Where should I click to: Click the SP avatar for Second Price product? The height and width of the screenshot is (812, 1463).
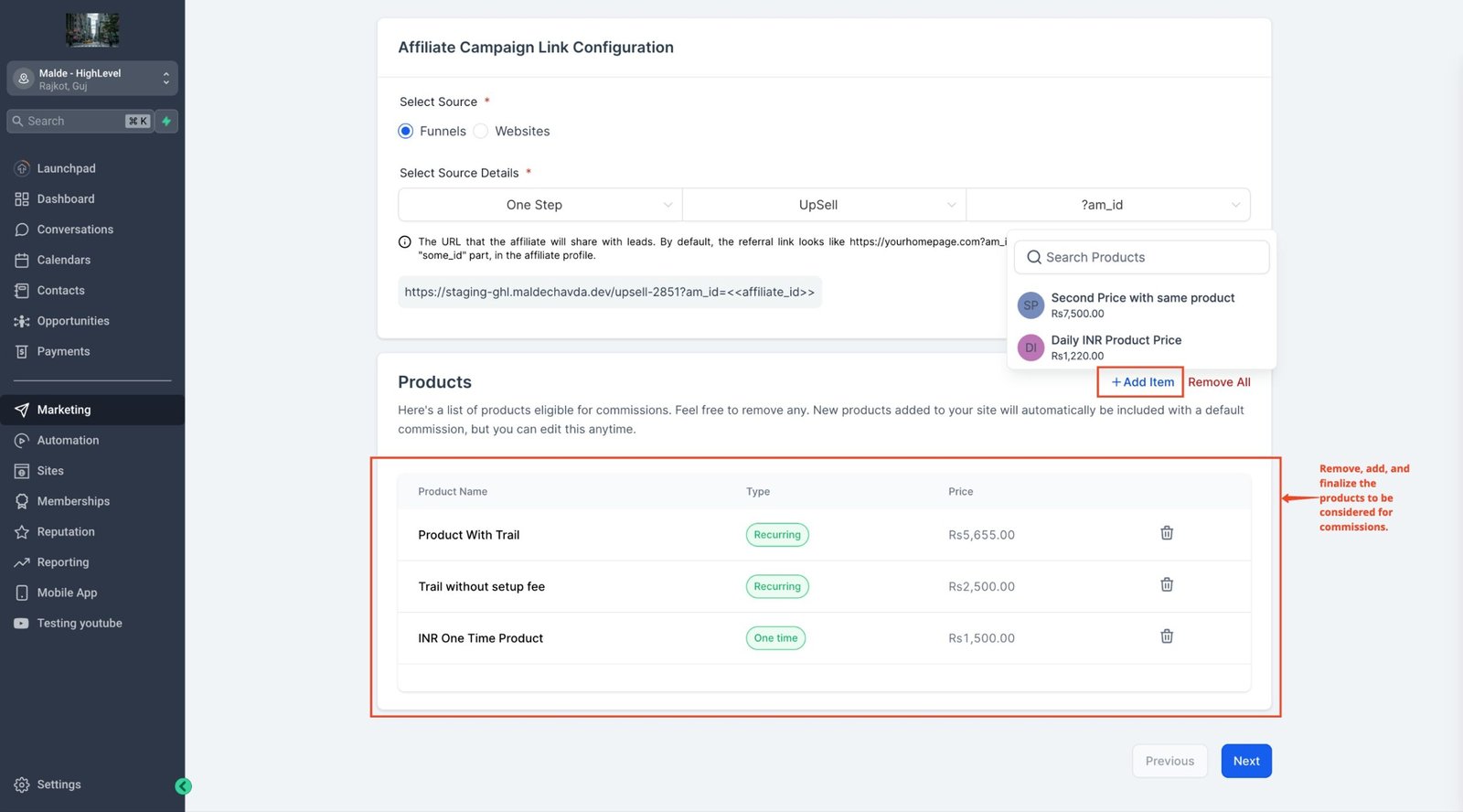point(1031,305)
